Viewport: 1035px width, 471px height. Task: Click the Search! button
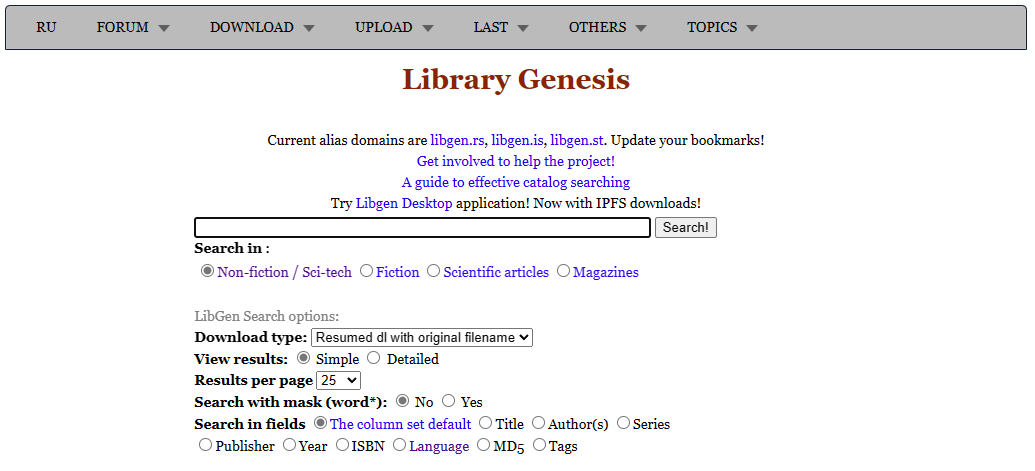click(686, 228)
